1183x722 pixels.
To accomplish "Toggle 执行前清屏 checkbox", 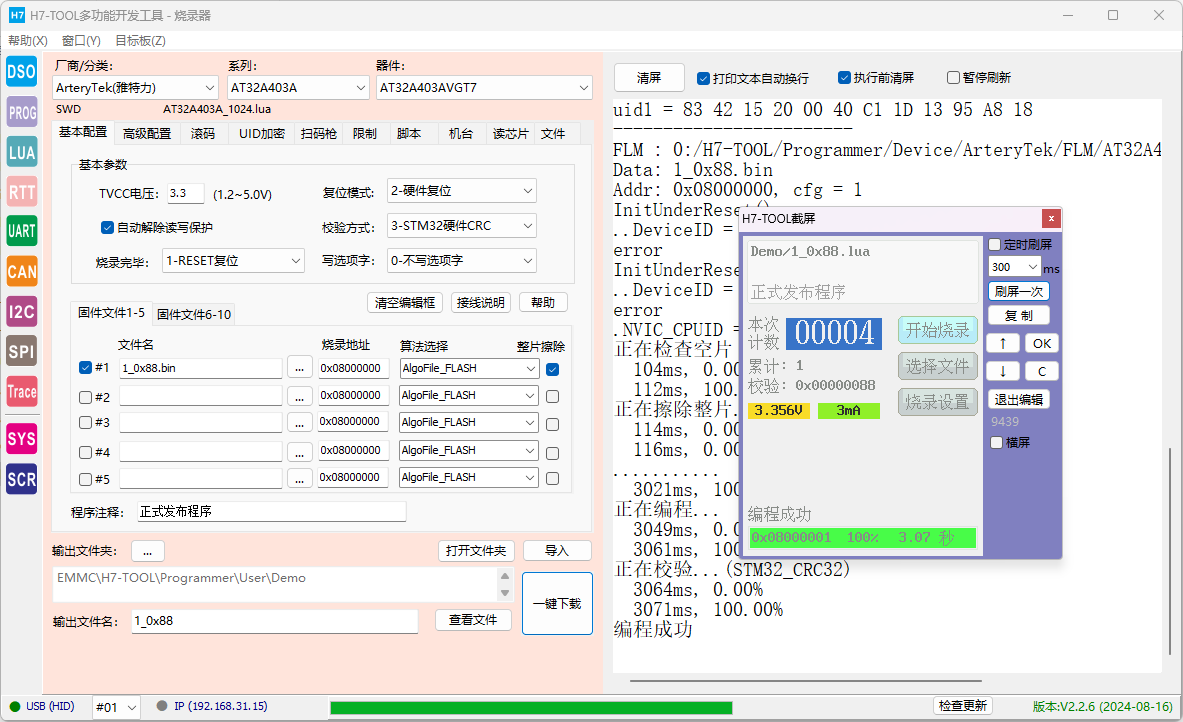I will point(844,77).
